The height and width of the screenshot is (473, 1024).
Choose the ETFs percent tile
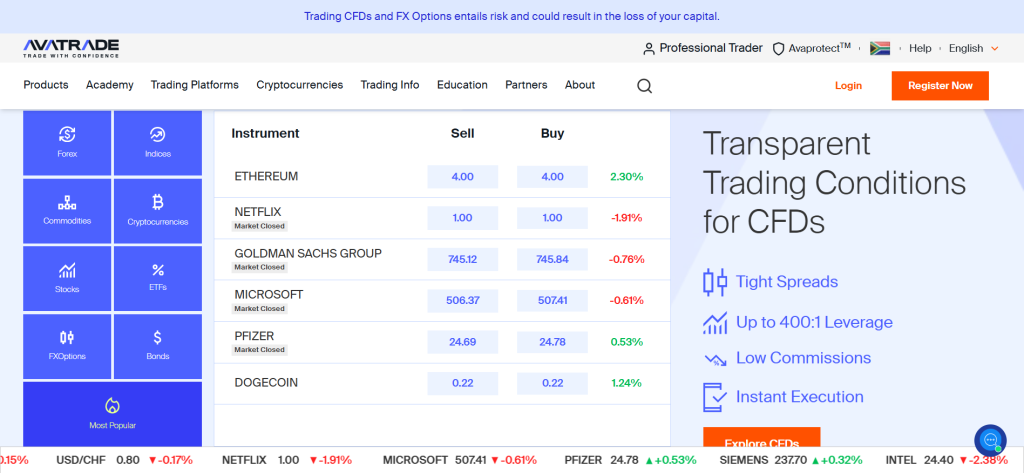157,278
